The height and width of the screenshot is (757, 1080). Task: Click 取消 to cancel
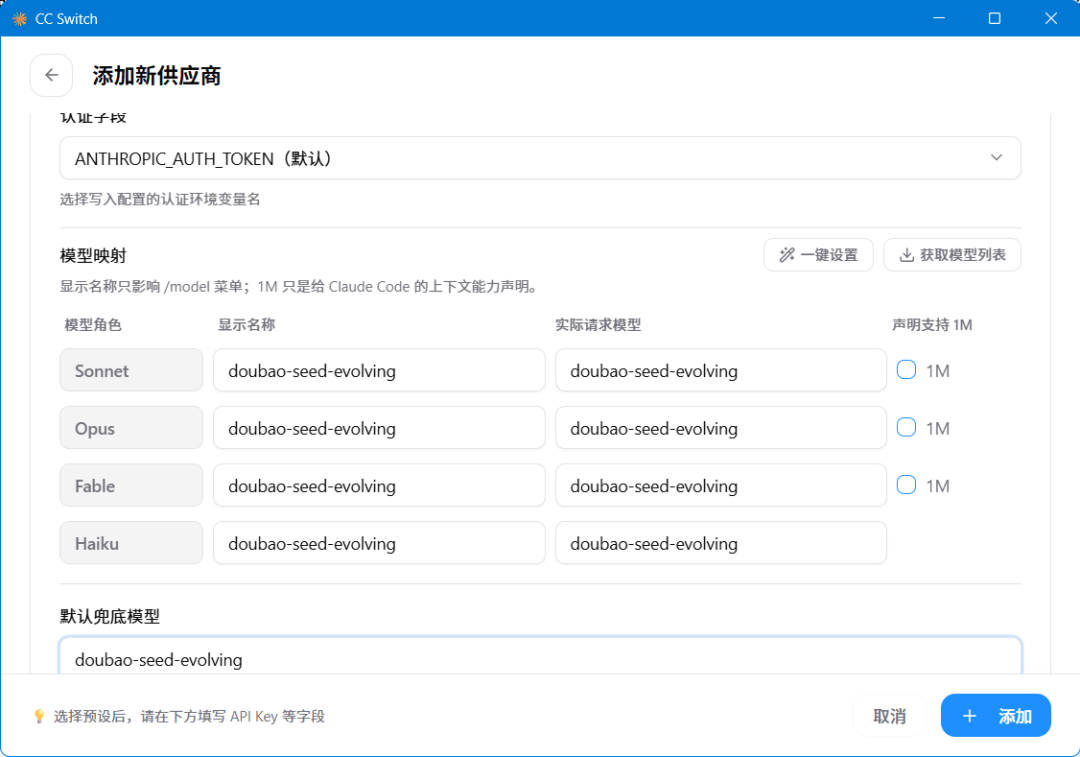889,716
